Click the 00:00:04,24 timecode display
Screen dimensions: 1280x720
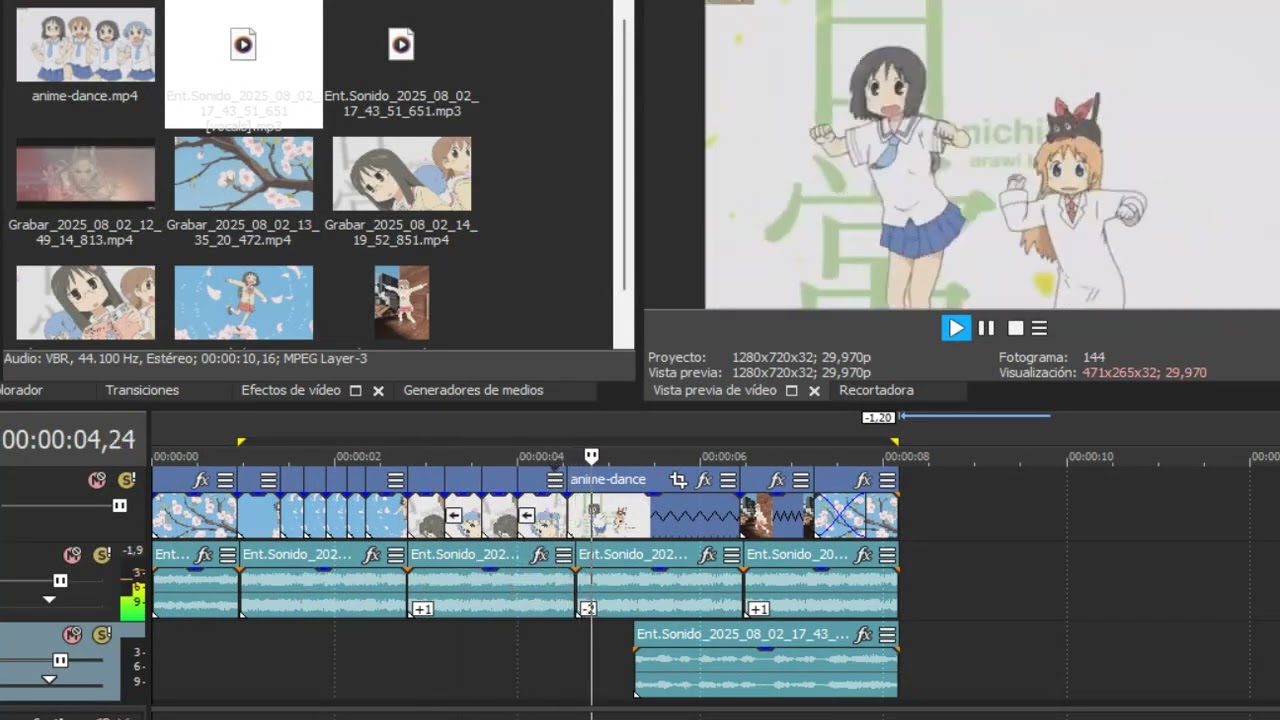69,439
